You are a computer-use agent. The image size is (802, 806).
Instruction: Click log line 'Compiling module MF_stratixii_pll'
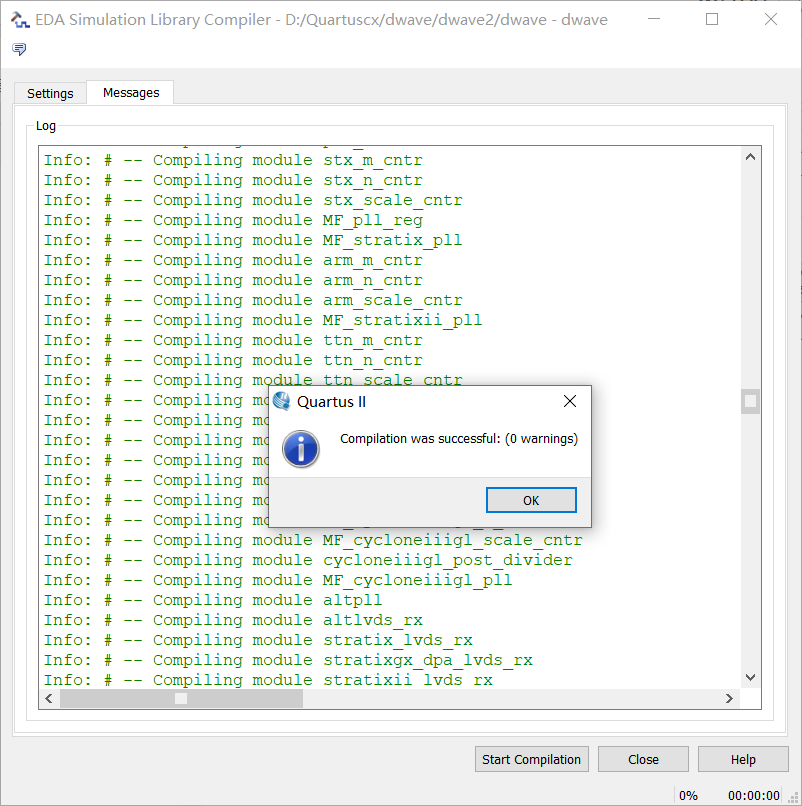(x=263, y=321)
